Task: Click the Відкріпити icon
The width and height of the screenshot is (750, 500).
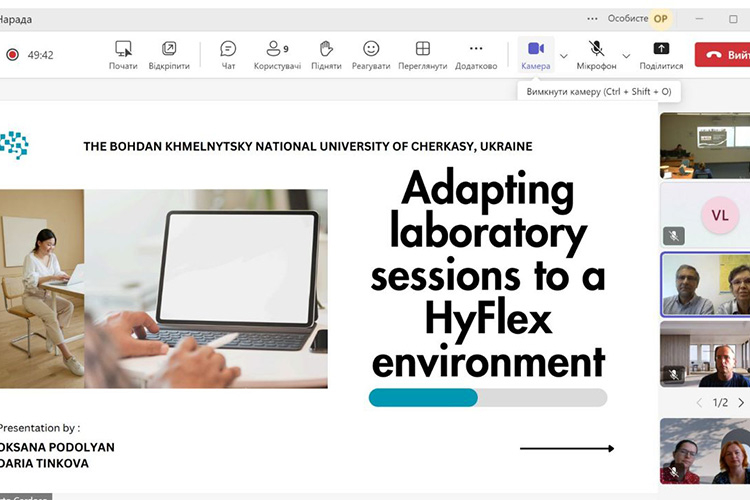Action: coord(169,49)
